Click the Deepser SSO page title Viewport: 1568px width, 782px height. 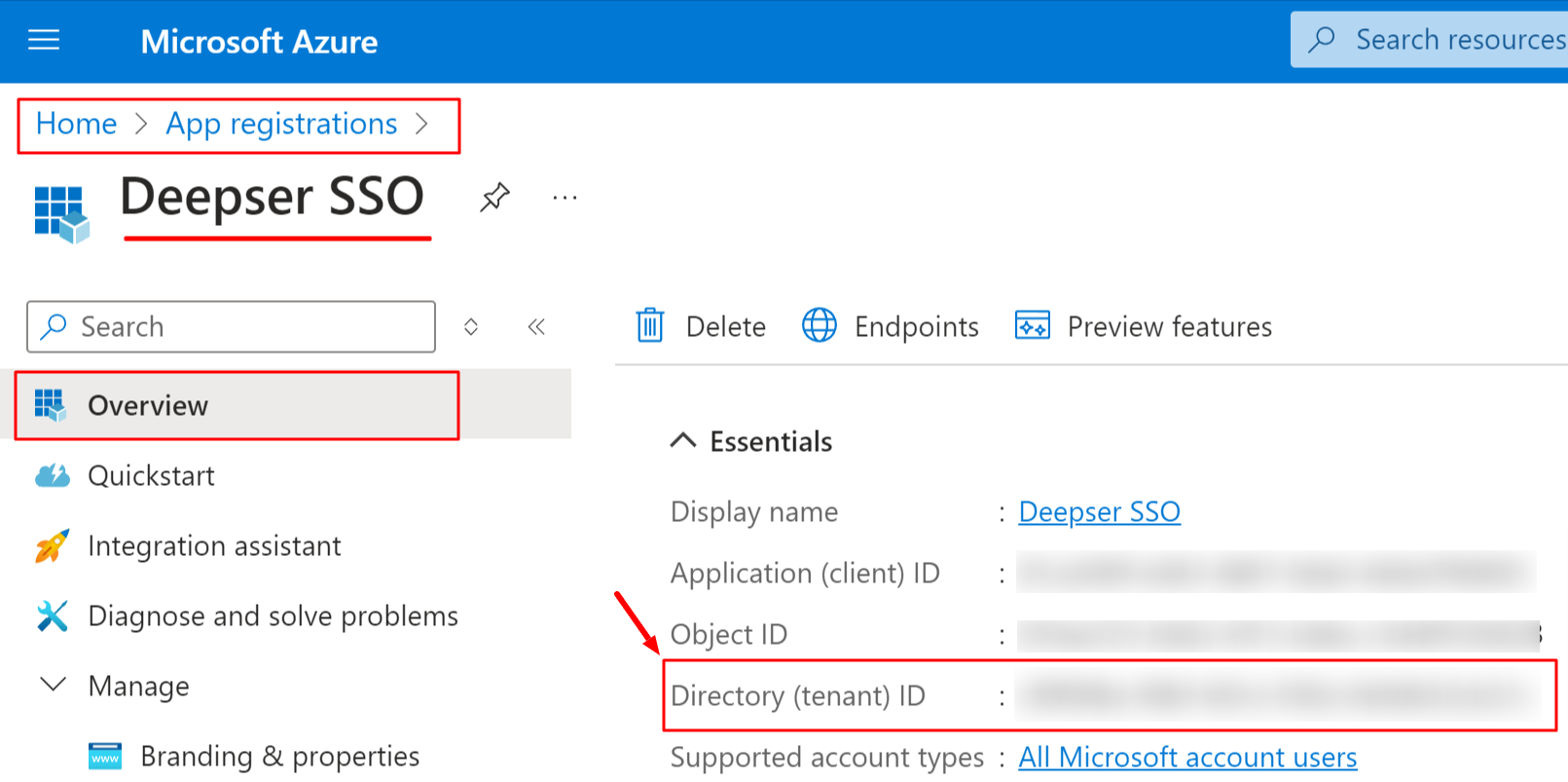[273, 197]
